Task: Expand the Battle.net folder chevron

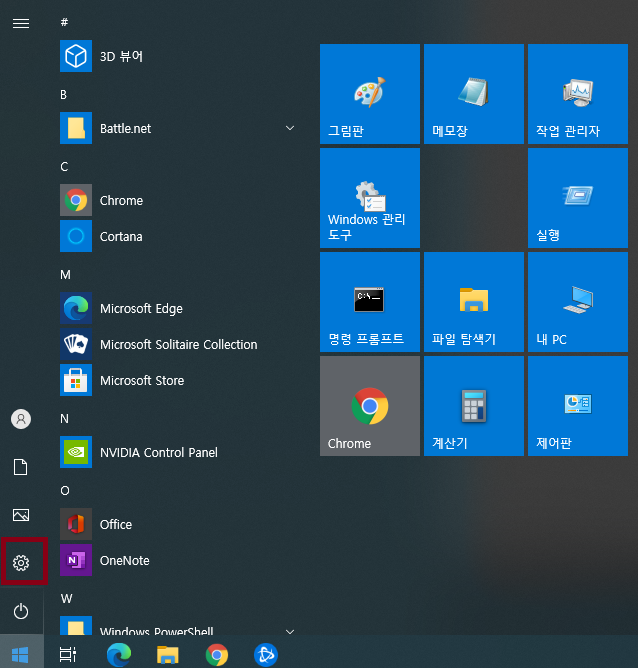Action: pyautogui.click(x=290, y=128)
